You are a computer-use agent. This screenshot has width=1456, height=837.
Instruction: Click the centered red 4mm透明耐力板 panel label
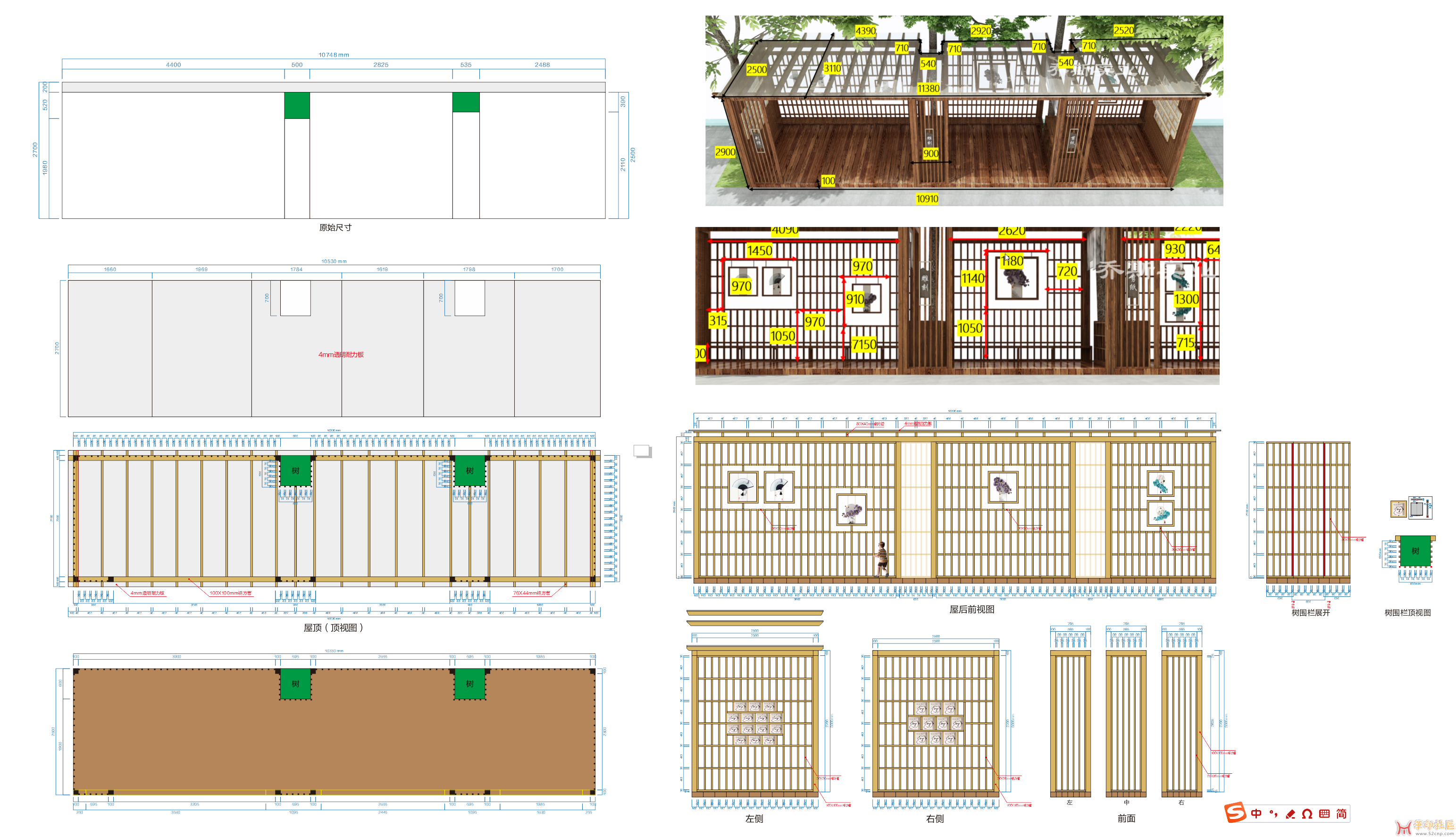[341, 355]
